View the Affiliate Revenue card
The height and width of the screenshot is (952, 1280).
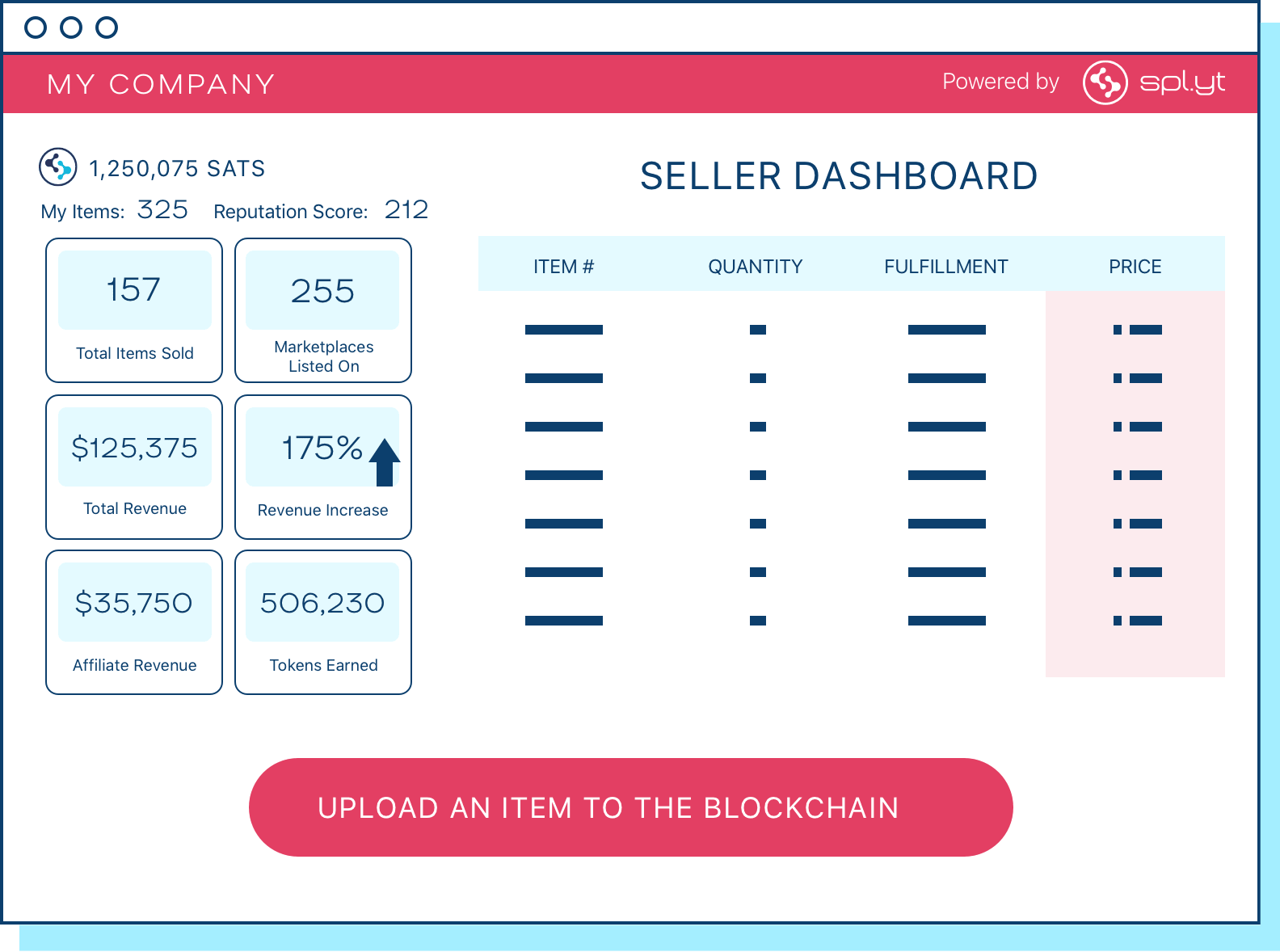tap(134, 622)
